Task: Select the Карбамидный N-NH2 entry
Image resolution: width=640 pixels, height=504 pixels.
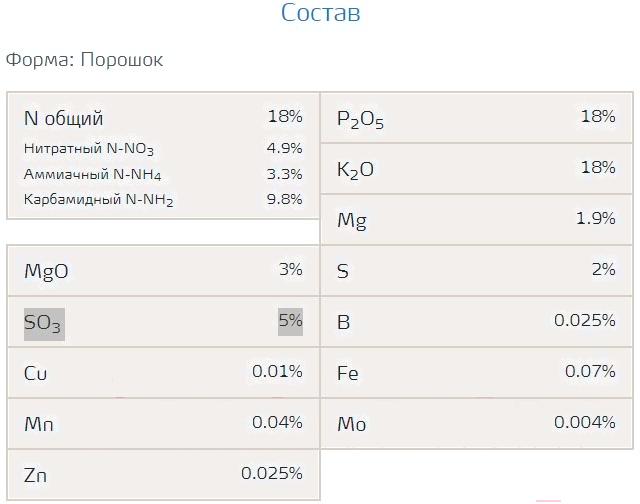Action: 163,200
